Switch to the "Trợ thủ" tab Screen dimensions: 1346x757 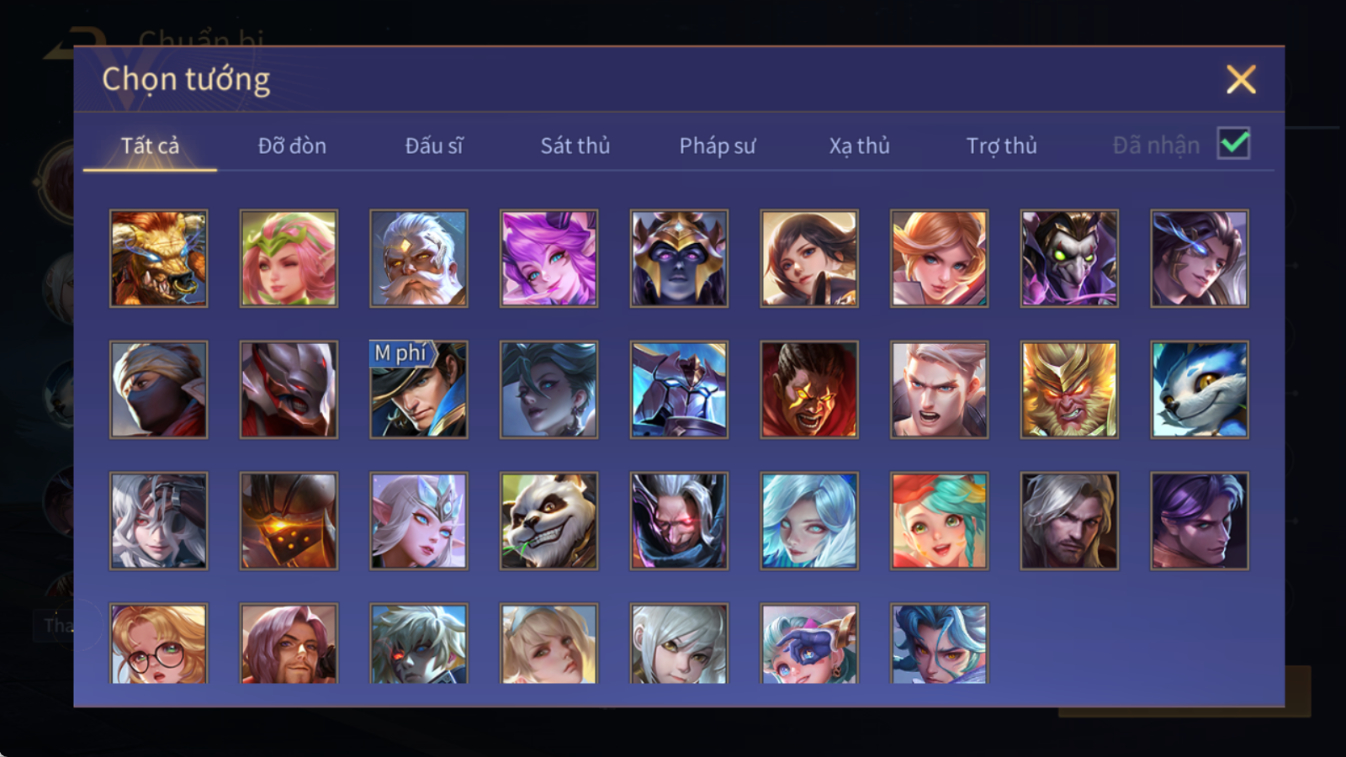[1001, 146]
